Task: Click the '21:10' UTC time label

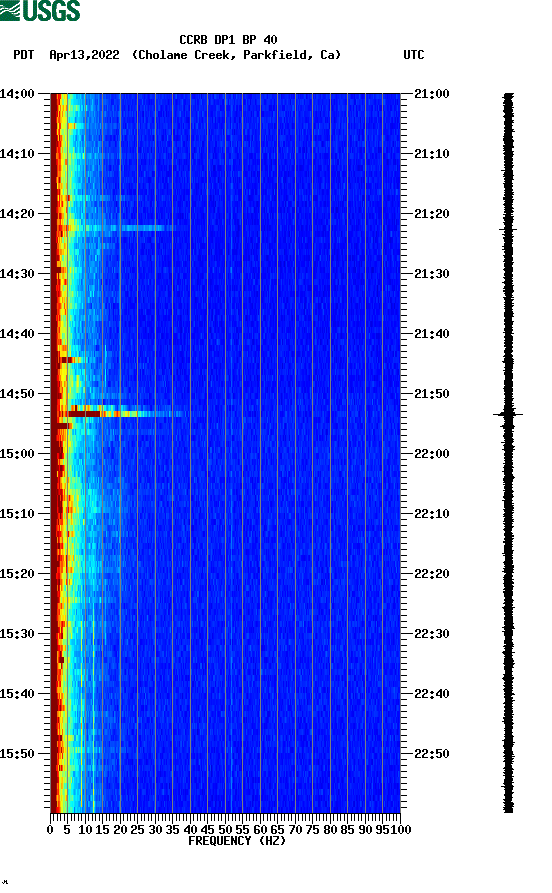Action: pos(432,154)
